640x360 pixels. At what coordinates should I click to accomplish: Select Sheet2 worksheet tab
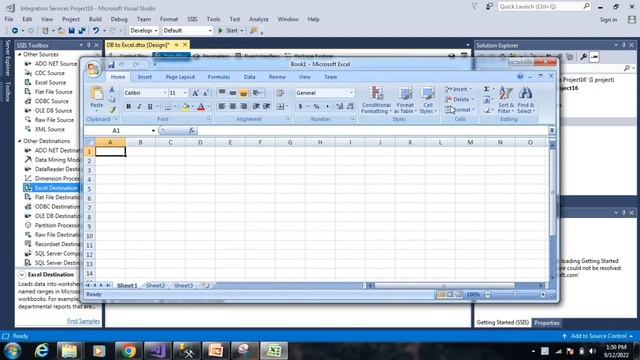(156, 285)
